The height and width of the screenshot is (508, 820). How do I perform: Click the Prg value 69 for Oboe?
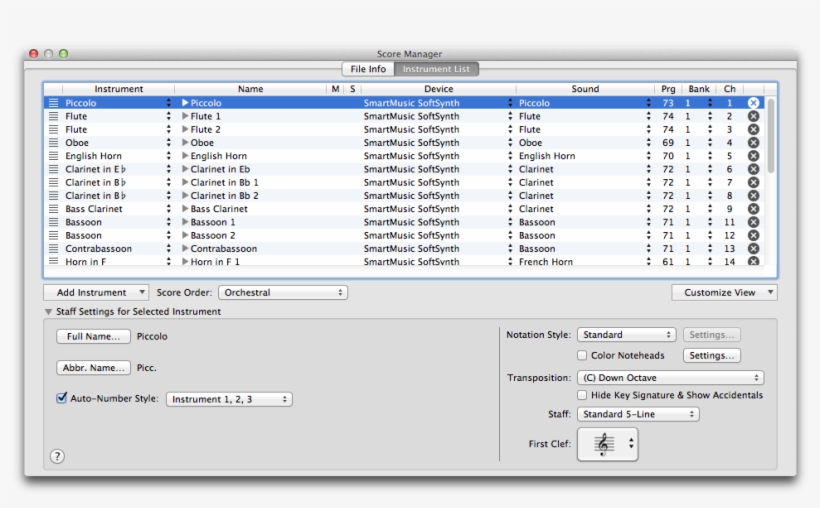click(668, 143)
